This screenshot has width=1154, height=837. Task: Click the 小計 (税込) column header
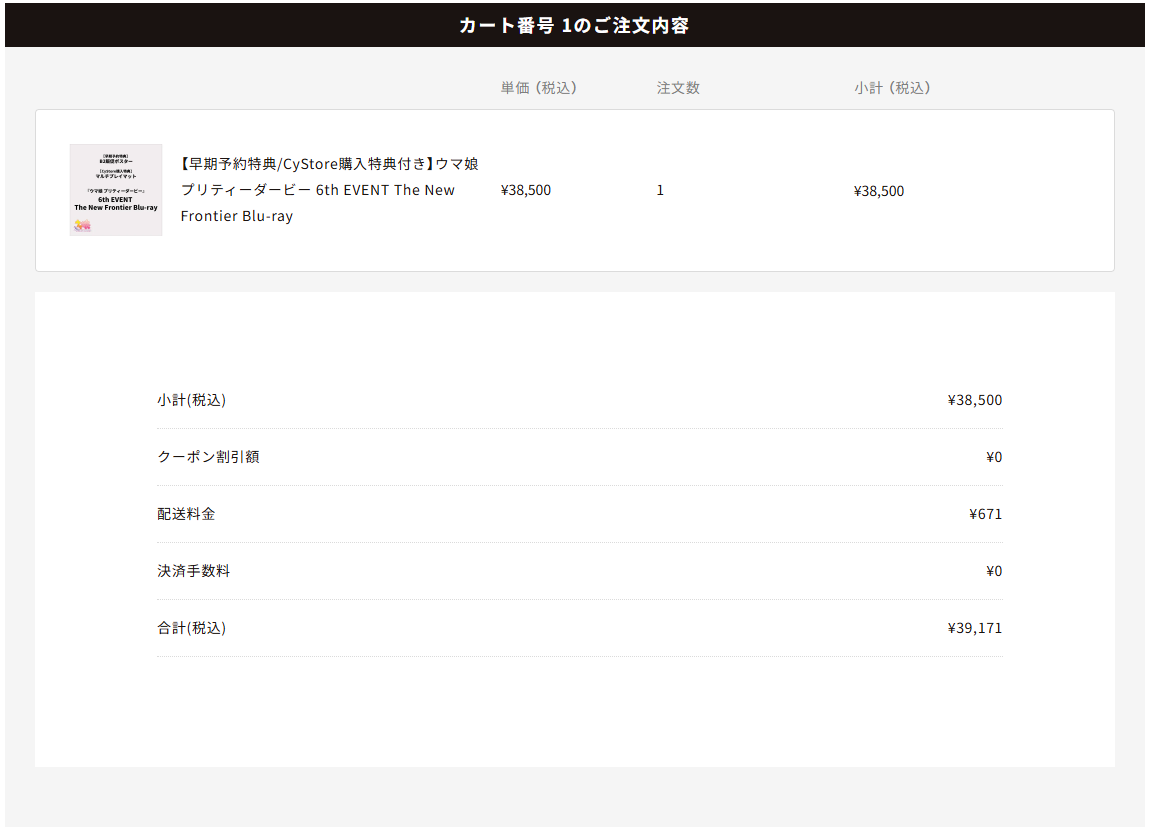pyautogui.click(x=892, y=88)
